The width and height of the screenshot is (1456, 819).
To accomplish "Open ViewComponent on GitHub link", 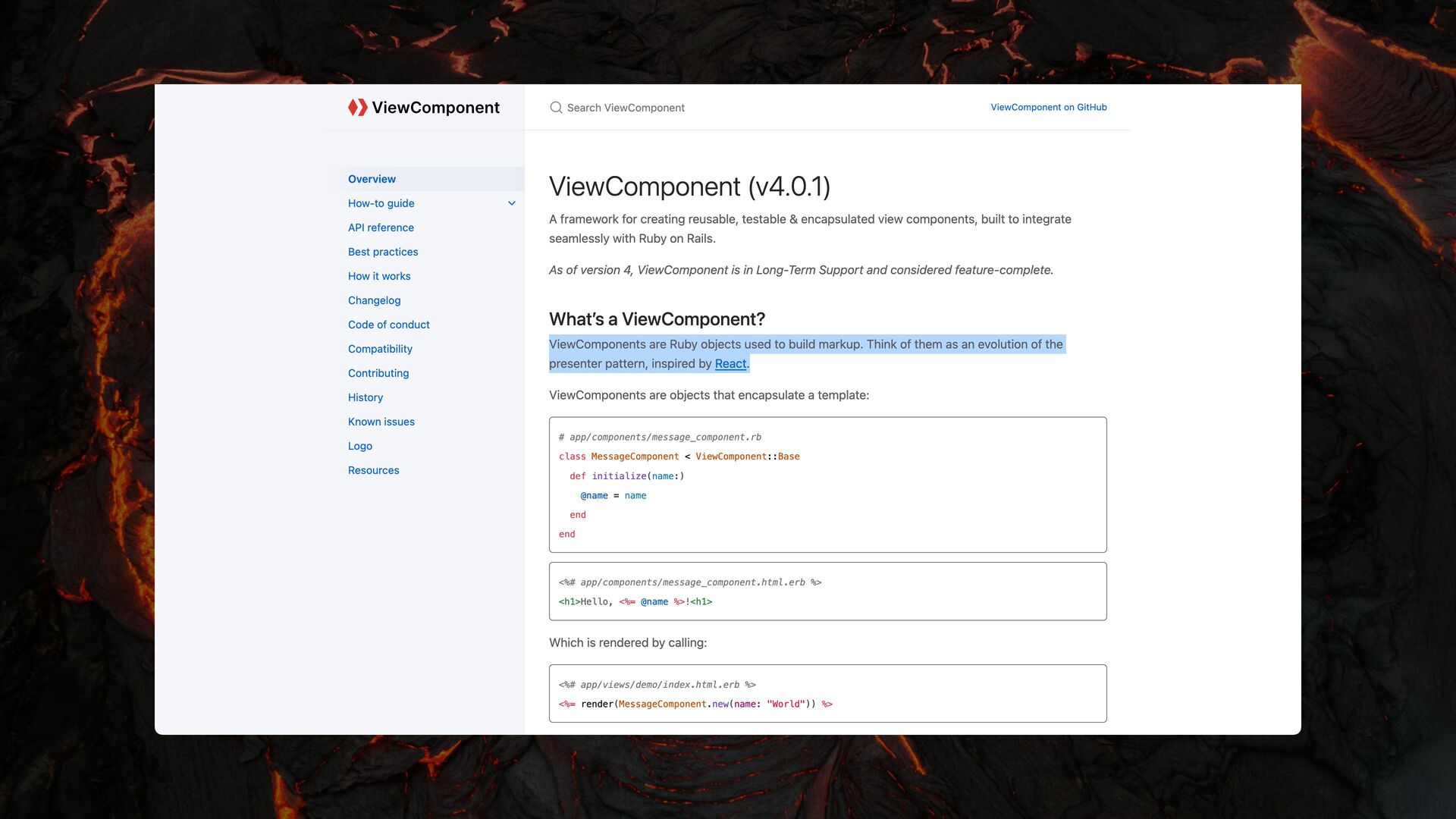I will click(x=1049, y=108).
